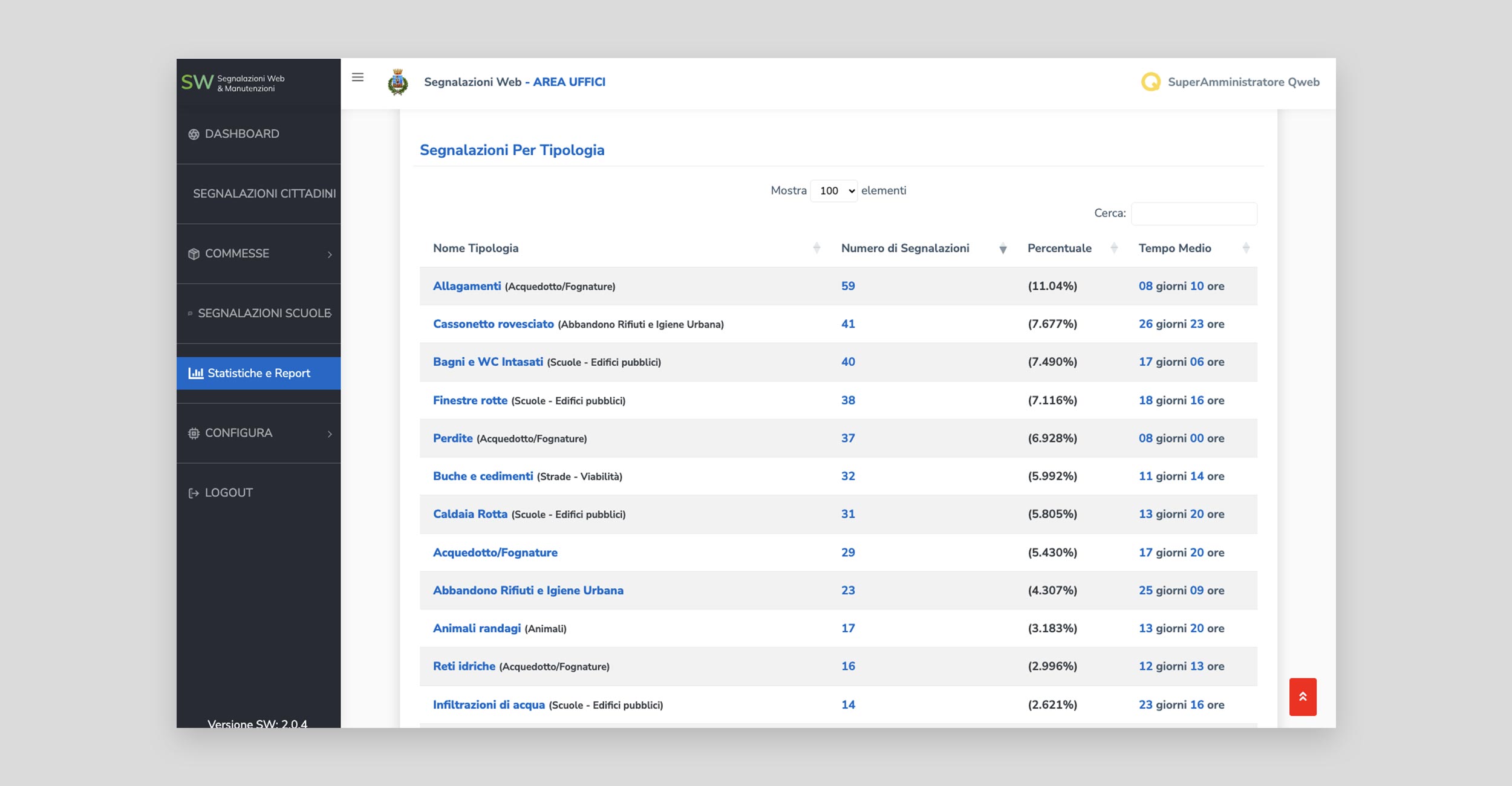Sort the Percentuale column
Viewport: 1512px width, 786px height.
[x=1113, y=248]
